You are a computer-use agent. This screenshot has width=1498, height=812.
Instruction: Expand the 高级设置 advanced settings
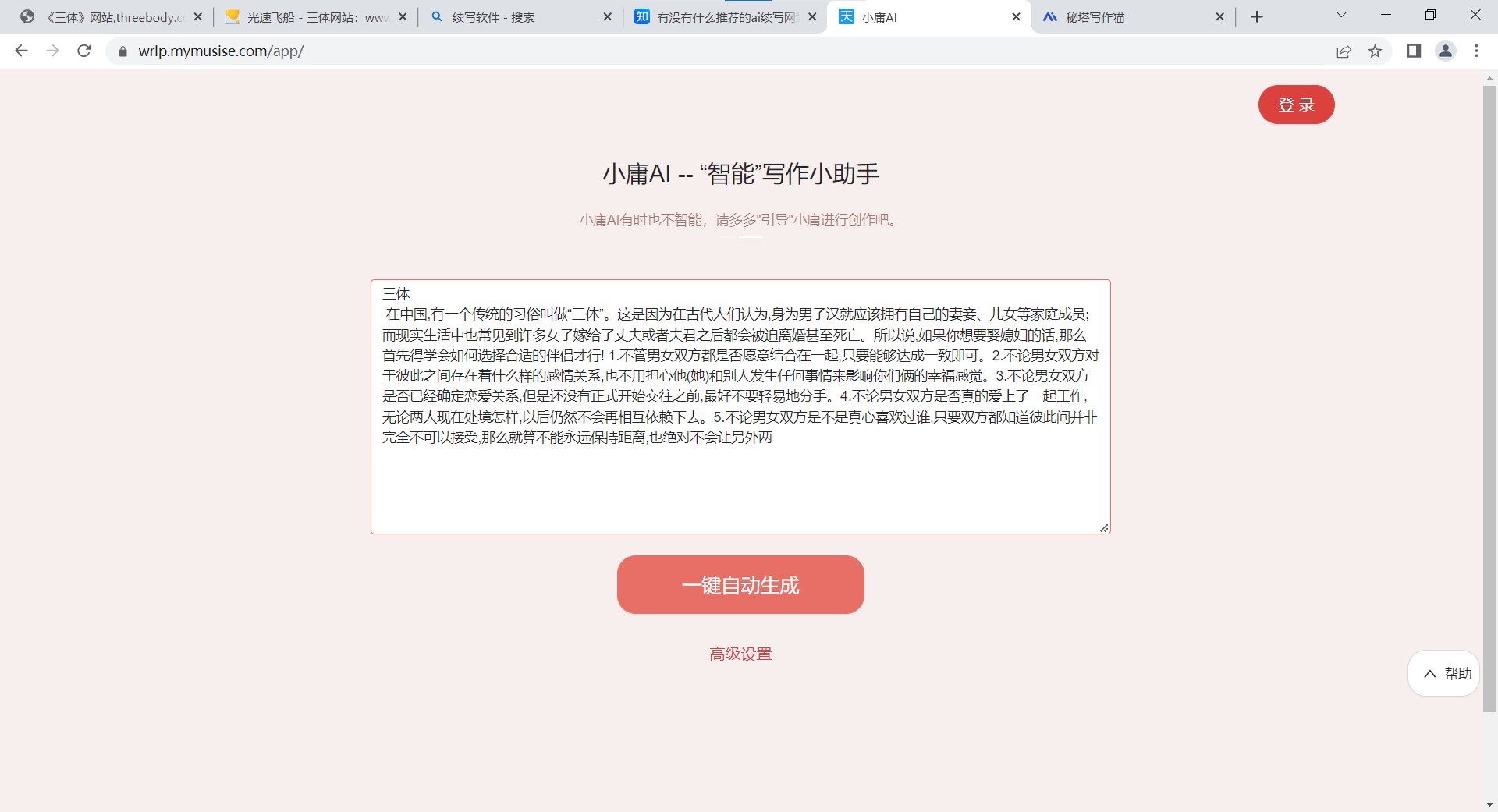740,654
